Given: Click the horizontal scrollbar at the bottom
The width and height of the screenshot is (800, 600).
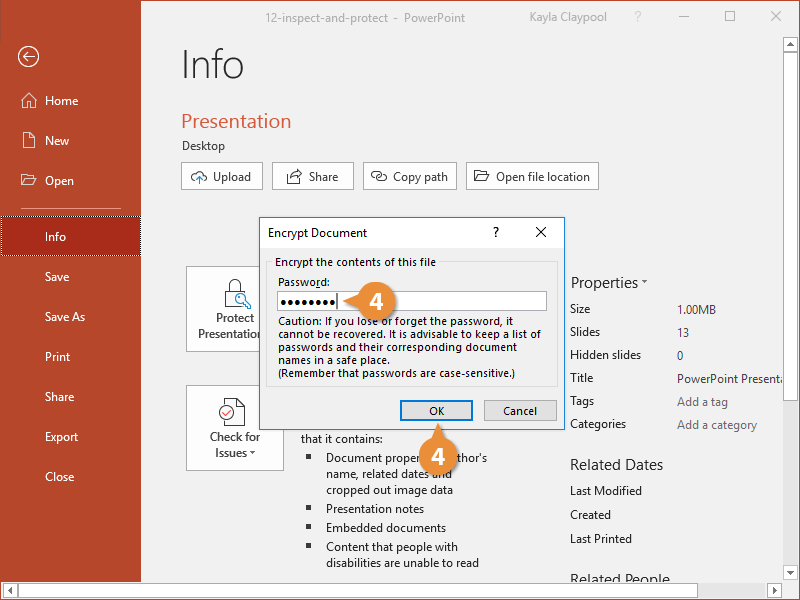Looking at the screenshot, I should [x=400, y=591].
